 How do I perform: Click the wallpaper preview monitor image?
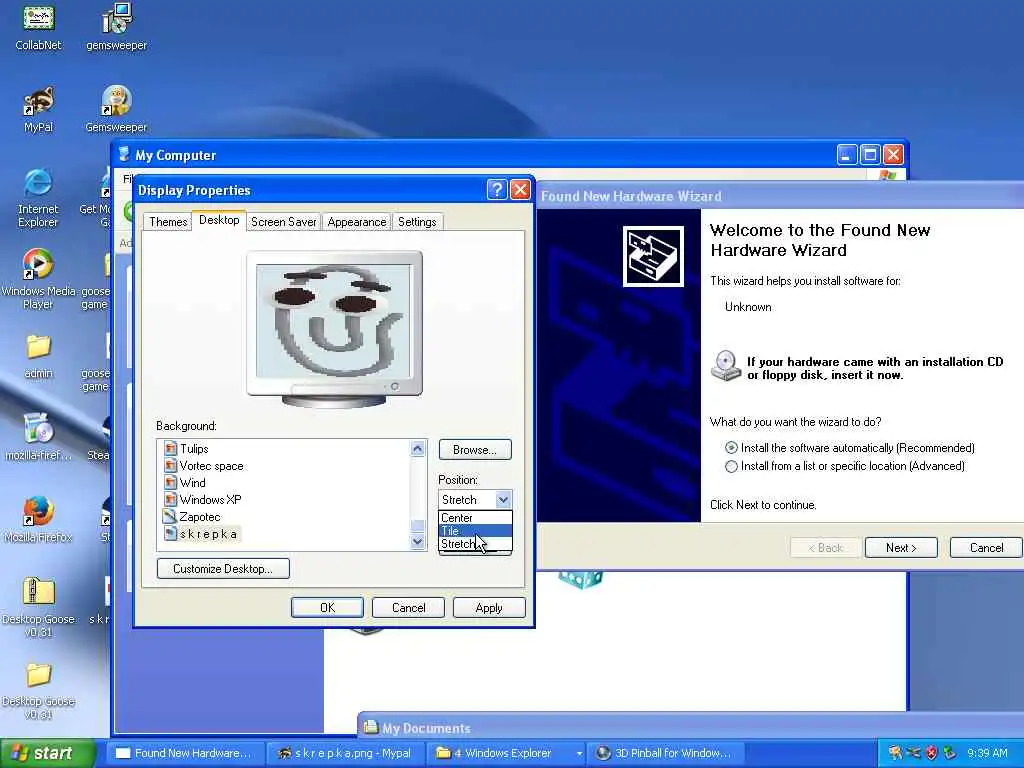coord(334,328)
